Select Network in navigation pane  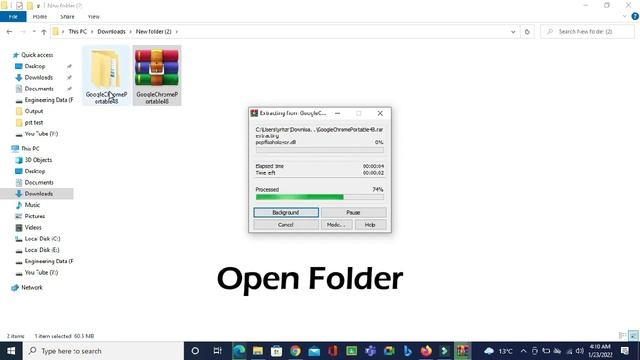31,287
